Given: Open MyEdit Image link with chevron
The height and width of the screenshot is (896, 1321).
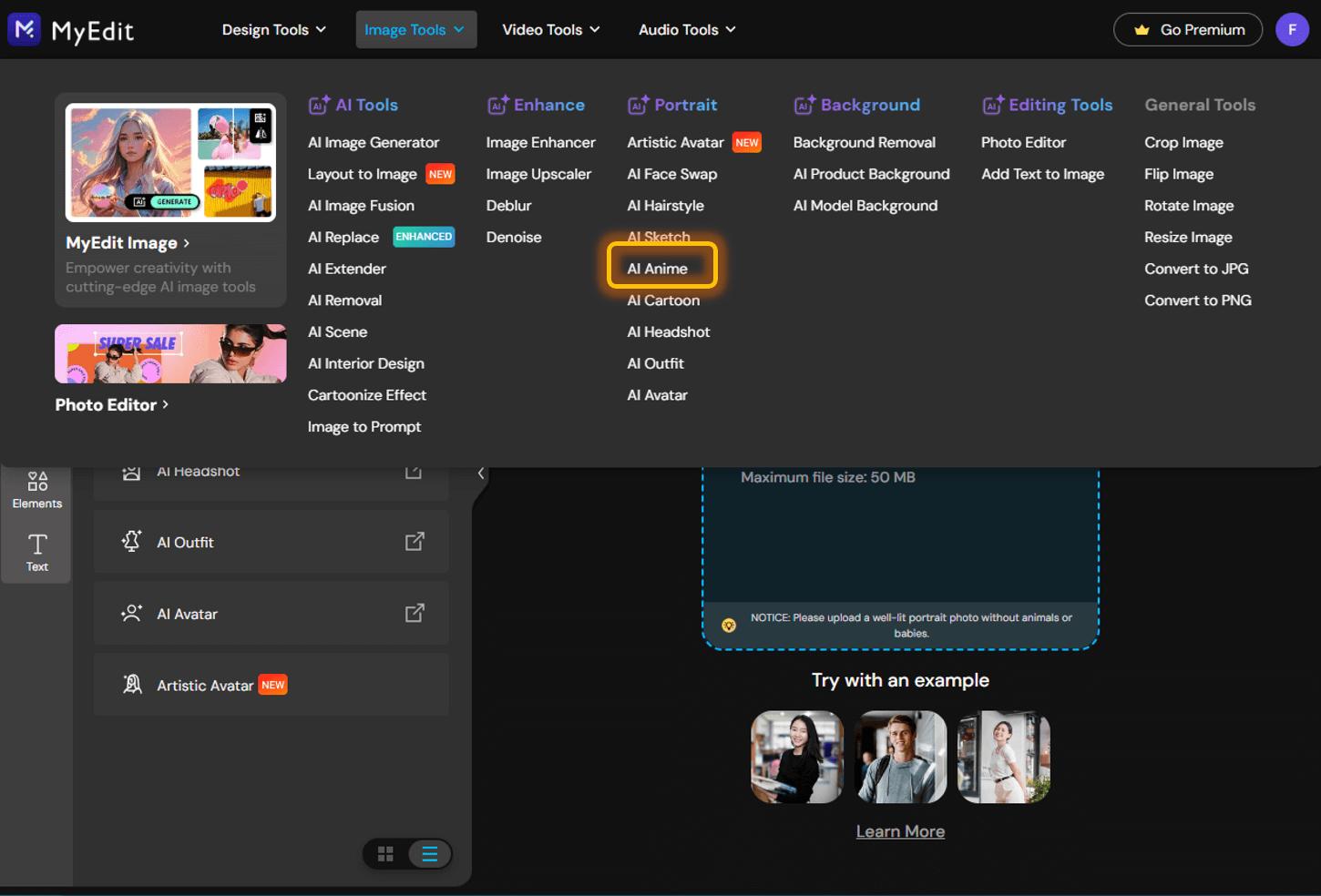Looking at the screenshot, I should (x=128, y=243).
